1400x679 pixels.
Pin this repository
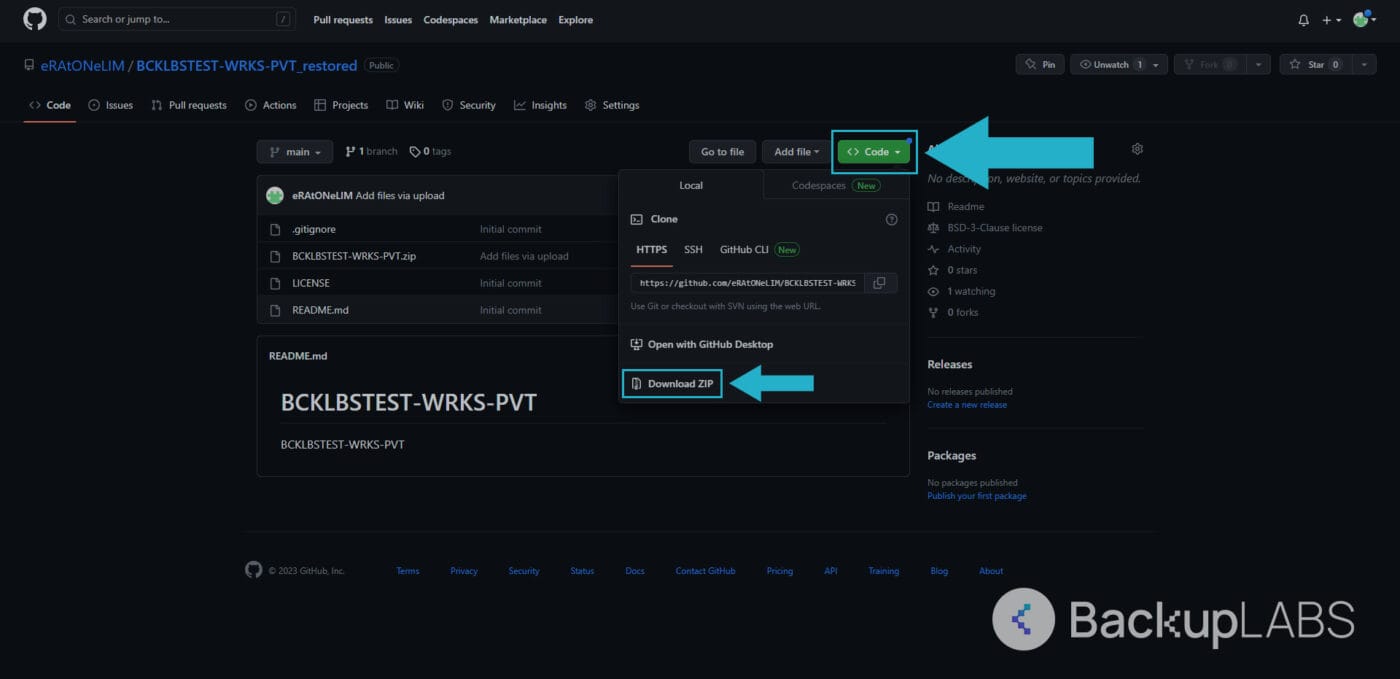click(x=1040, y=65)
